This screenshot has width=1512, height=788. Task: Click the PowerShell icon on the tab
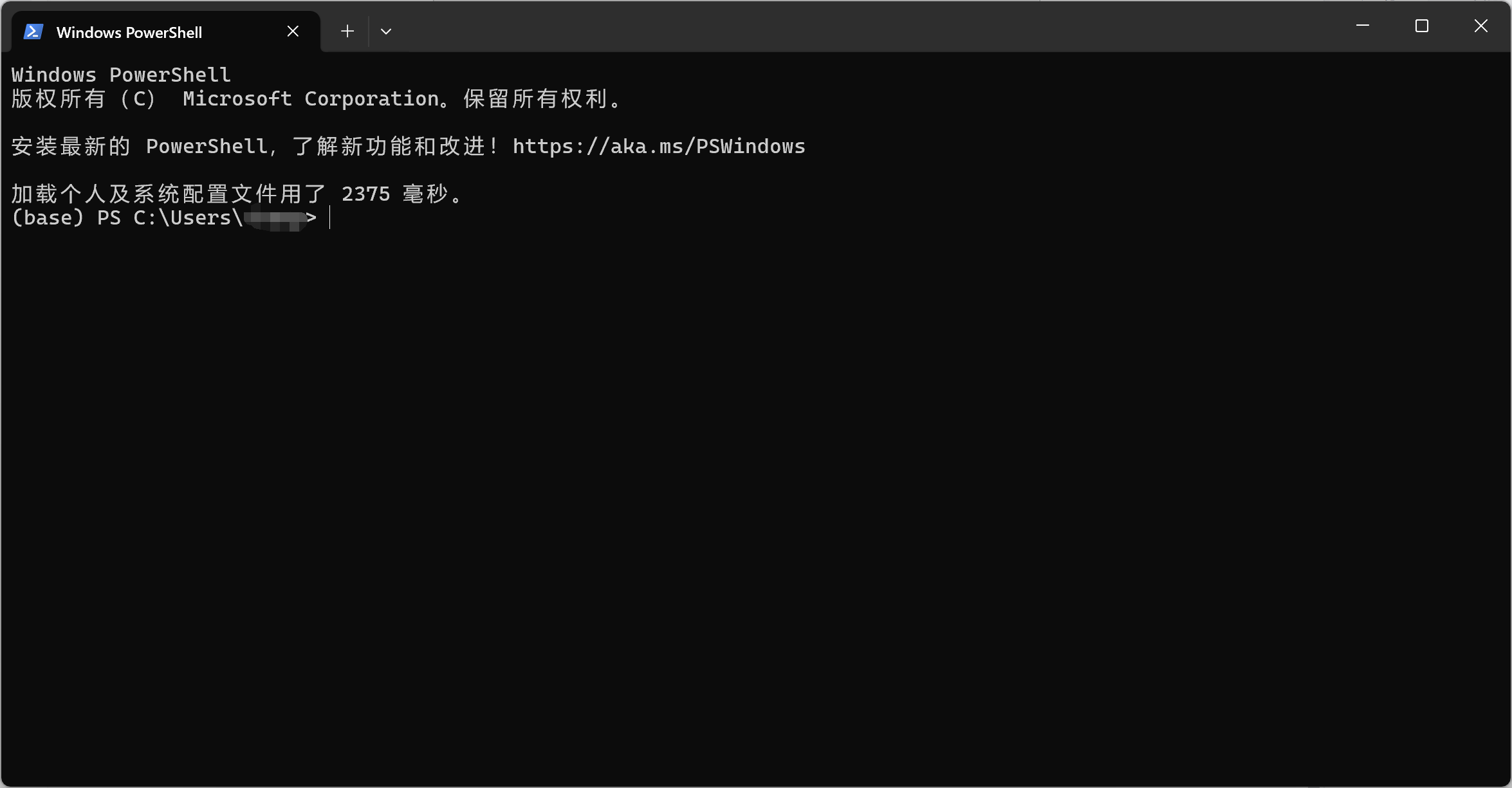(x=33, y=32)
